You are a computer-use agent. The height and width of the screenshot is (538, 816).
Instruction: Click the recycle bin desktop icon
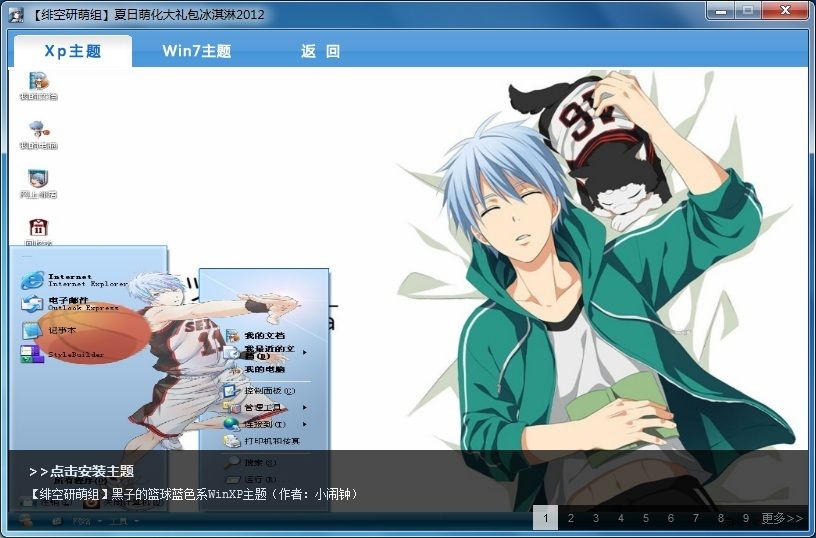click(38, 229)
